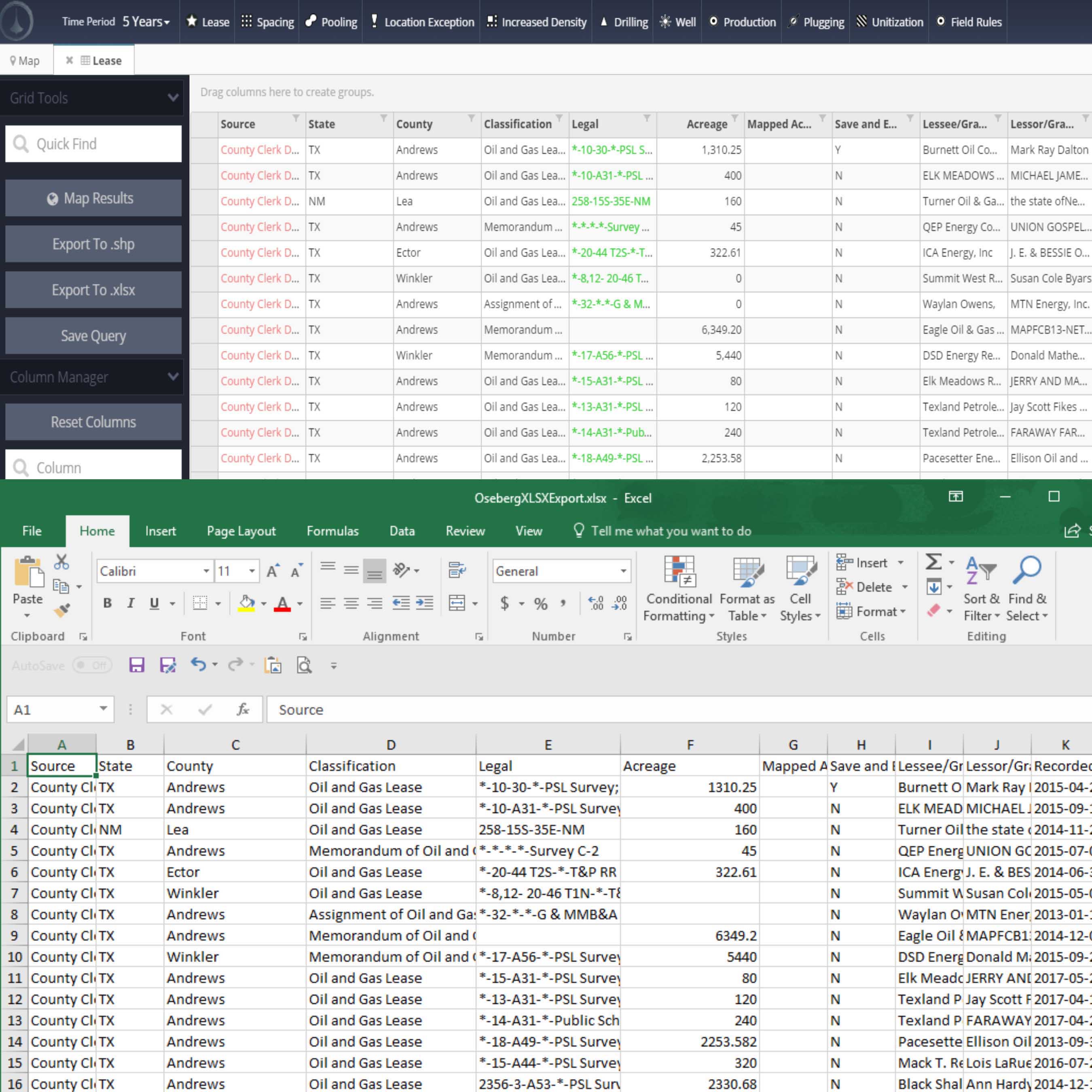
Task: Click the AutoSum sigma icon
Action: coord(933,562)
